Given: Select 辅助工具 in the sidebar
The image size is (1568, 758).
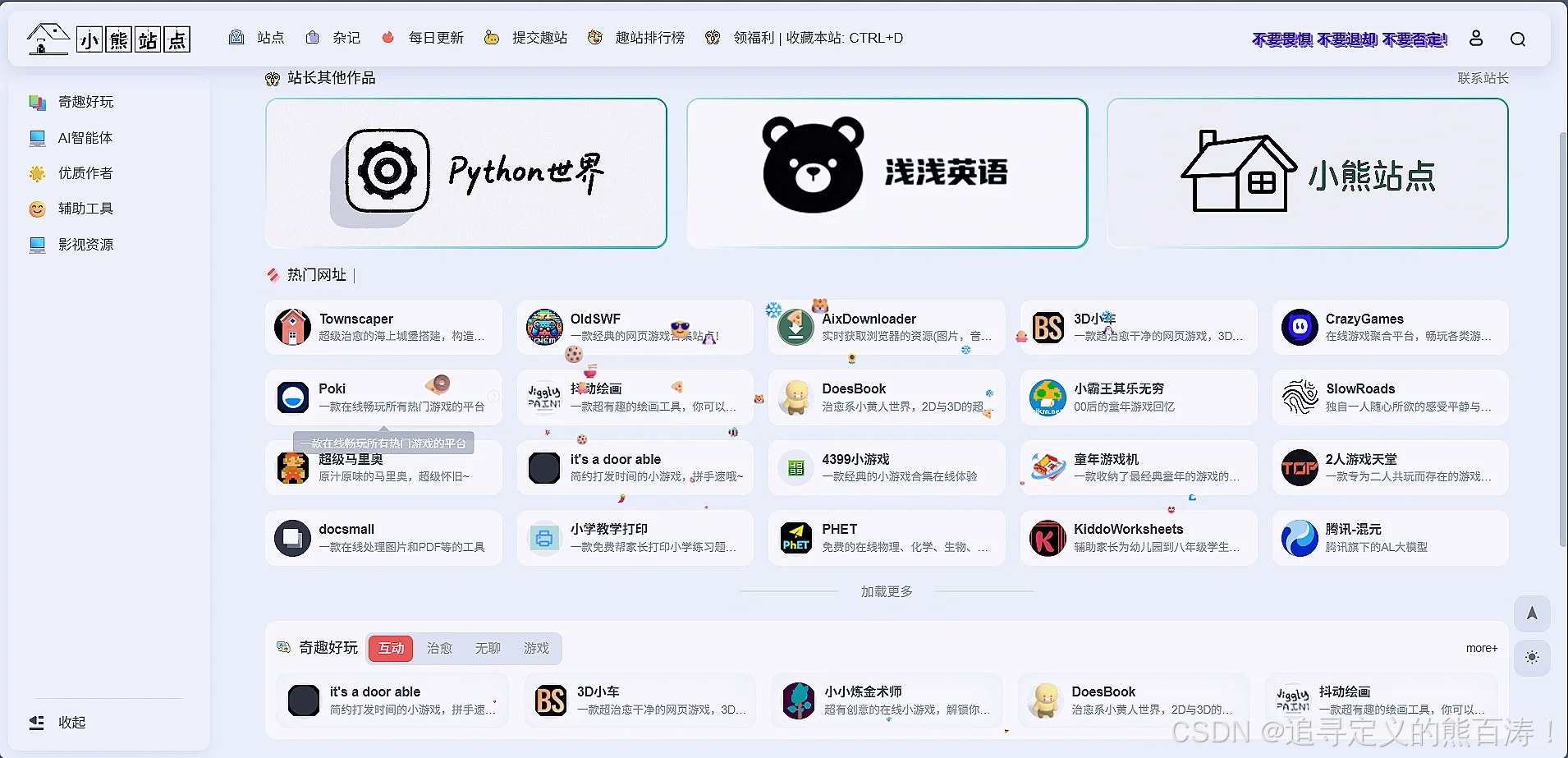Looking at the screenshot, I should (x=71, y=209).
